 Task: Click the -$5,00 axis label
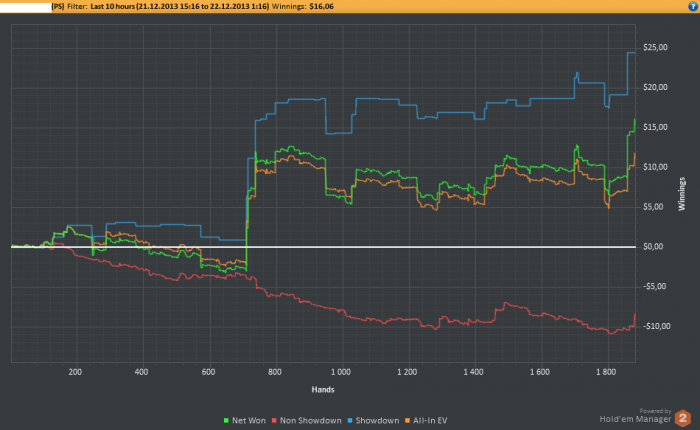(x=654, y=286)
